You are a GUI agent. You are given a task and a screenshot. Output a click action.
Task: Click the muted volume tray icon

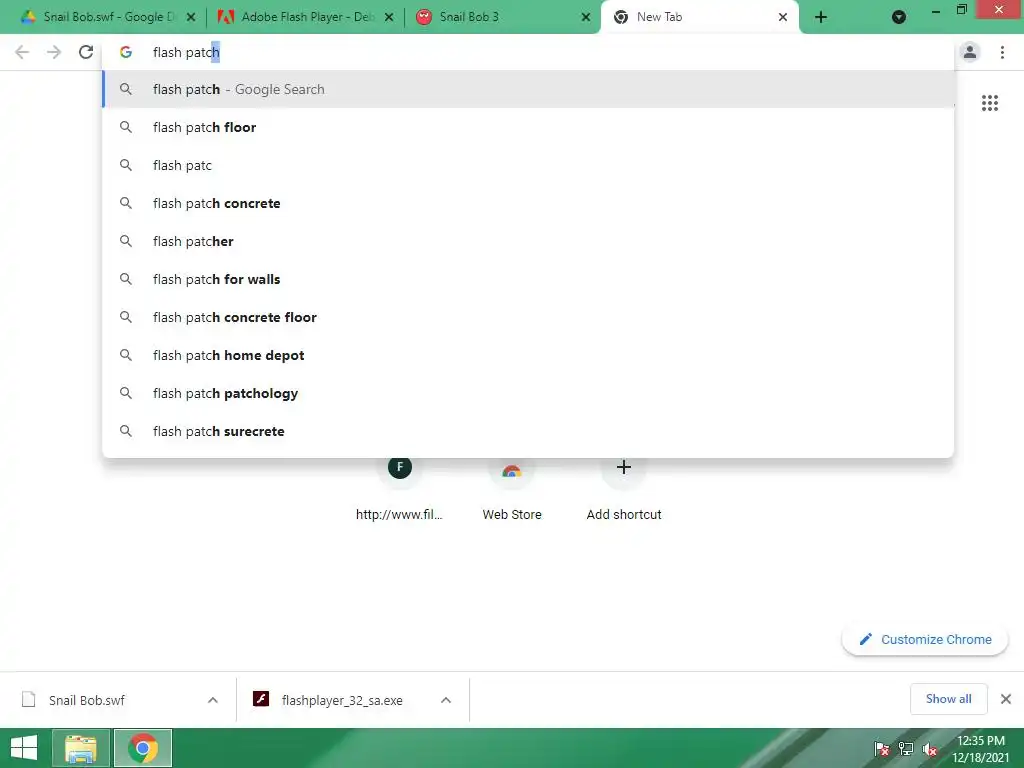point(931,748)
